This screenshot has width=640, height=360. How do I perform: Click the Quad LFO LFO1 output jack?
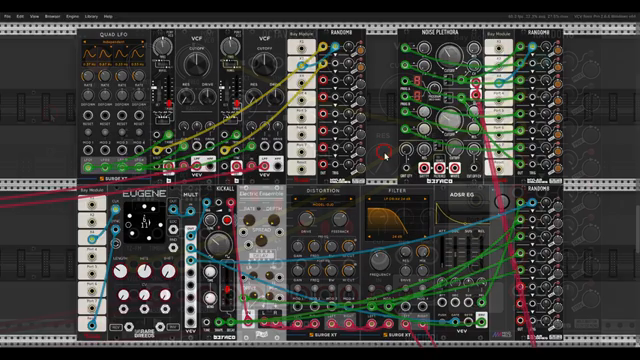pos(88,167)
